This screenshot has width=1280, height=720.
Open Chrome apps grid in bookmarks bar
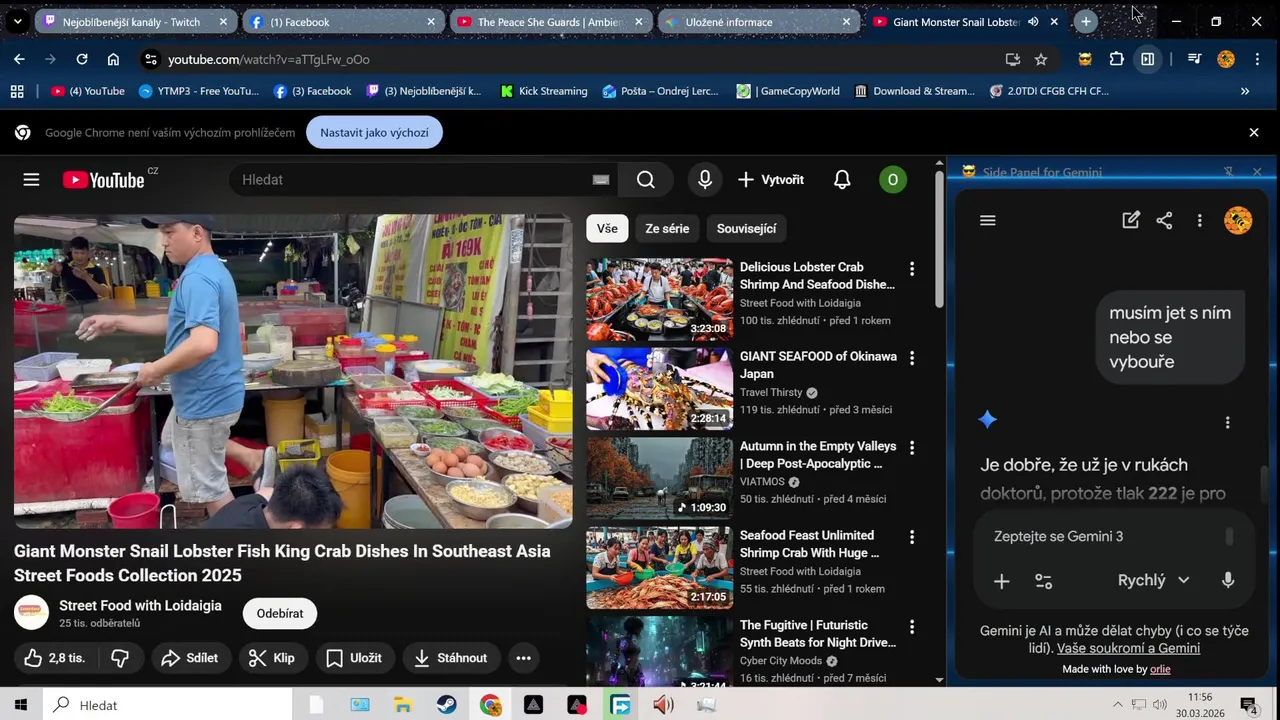click(x=17, y=91)
